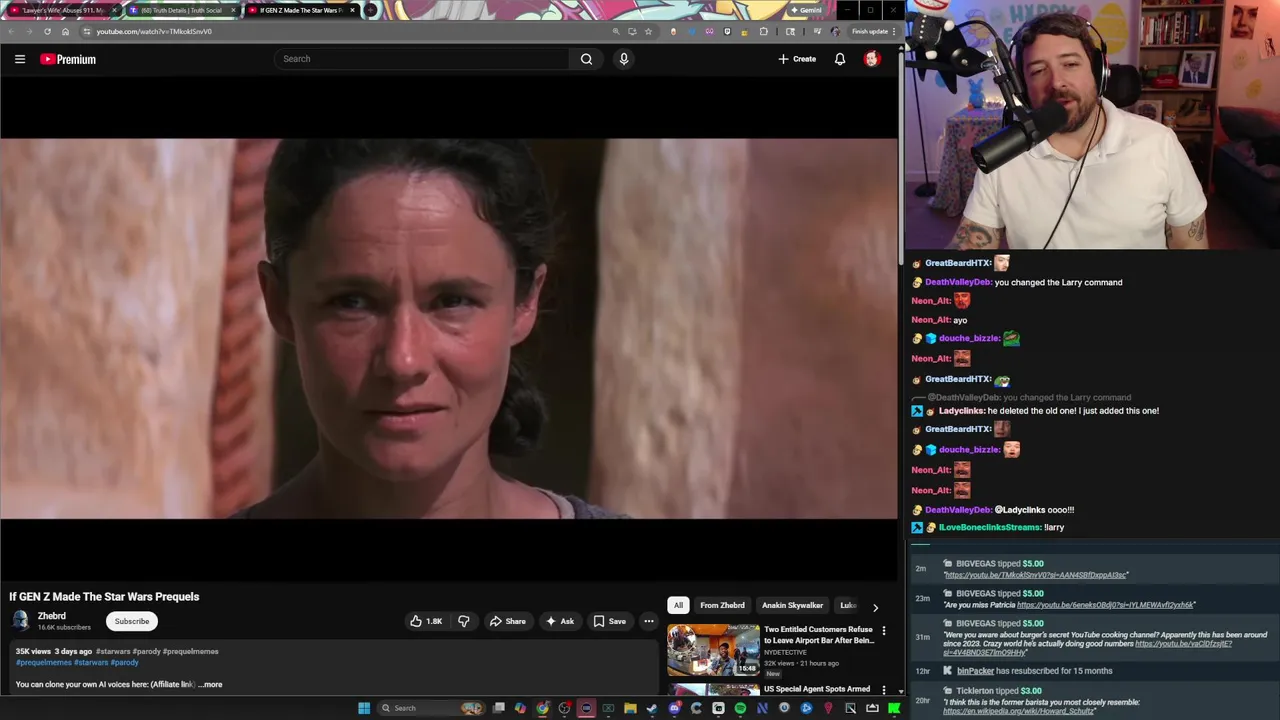This screenshot has height=720, width=1280.
Task: Open File Explorer from the taskbar
Action: pos(630,708)
